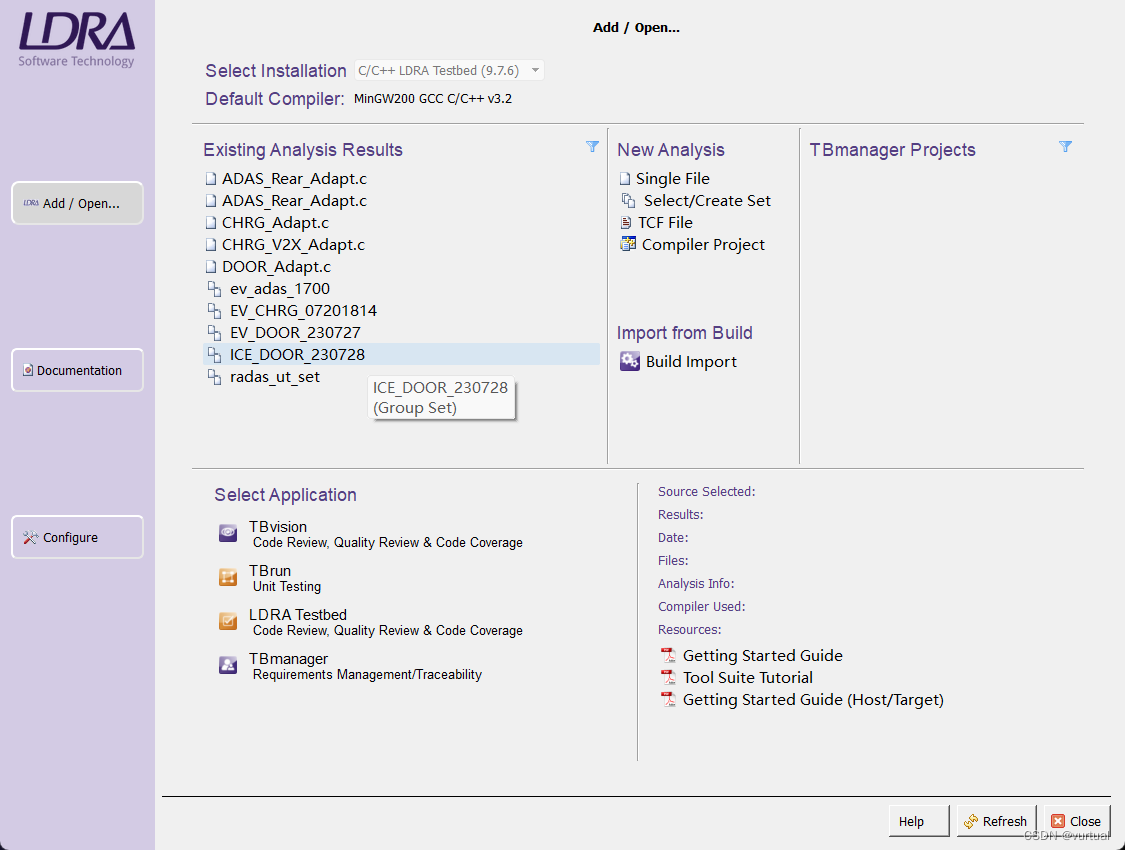1125x850 pixels.
Task: Open the Documentation sidebar button
Action: point(77,370)
